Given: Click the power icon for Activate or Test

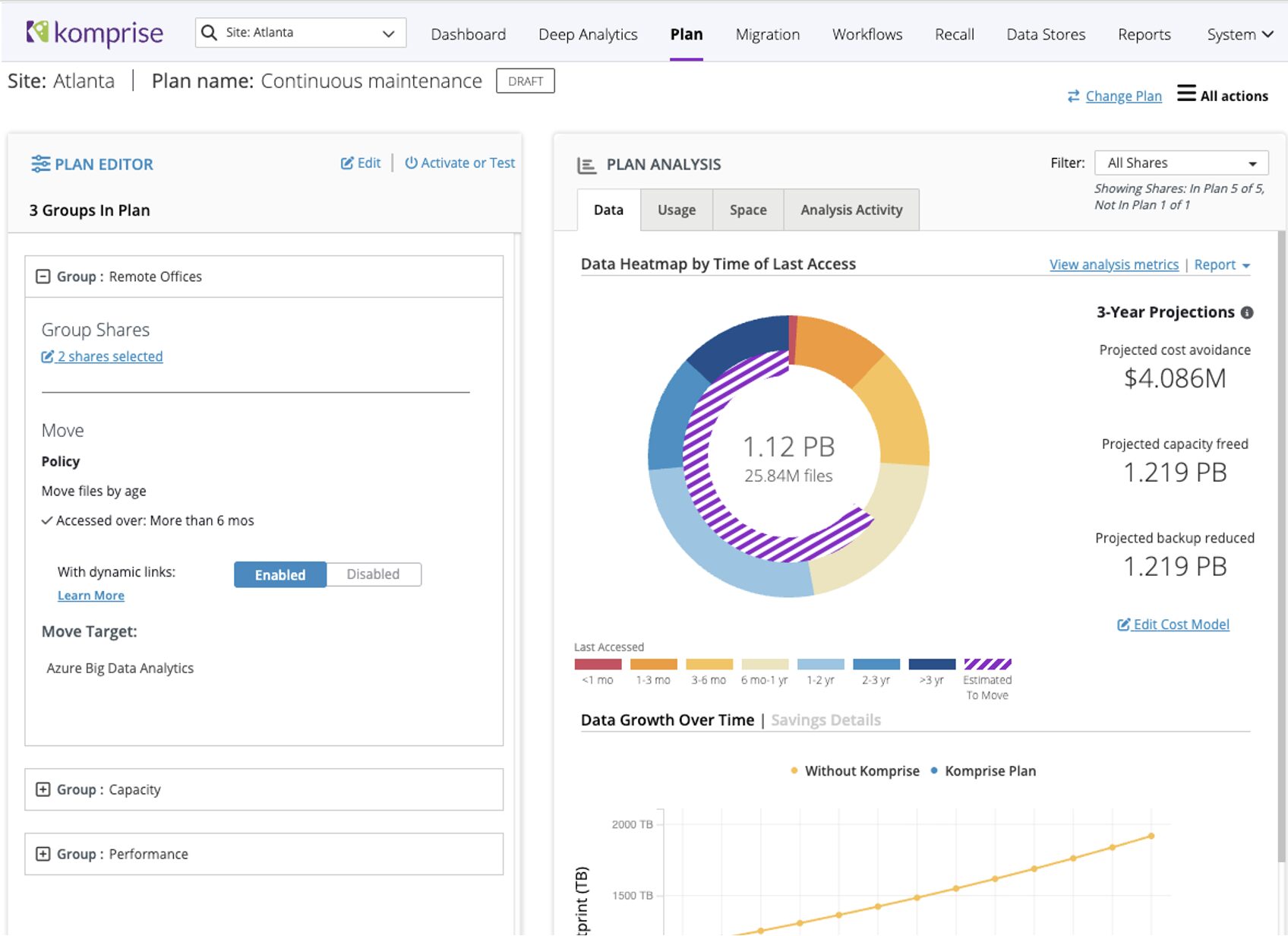Looking at the screenshot, I should (x=411, y=163).
